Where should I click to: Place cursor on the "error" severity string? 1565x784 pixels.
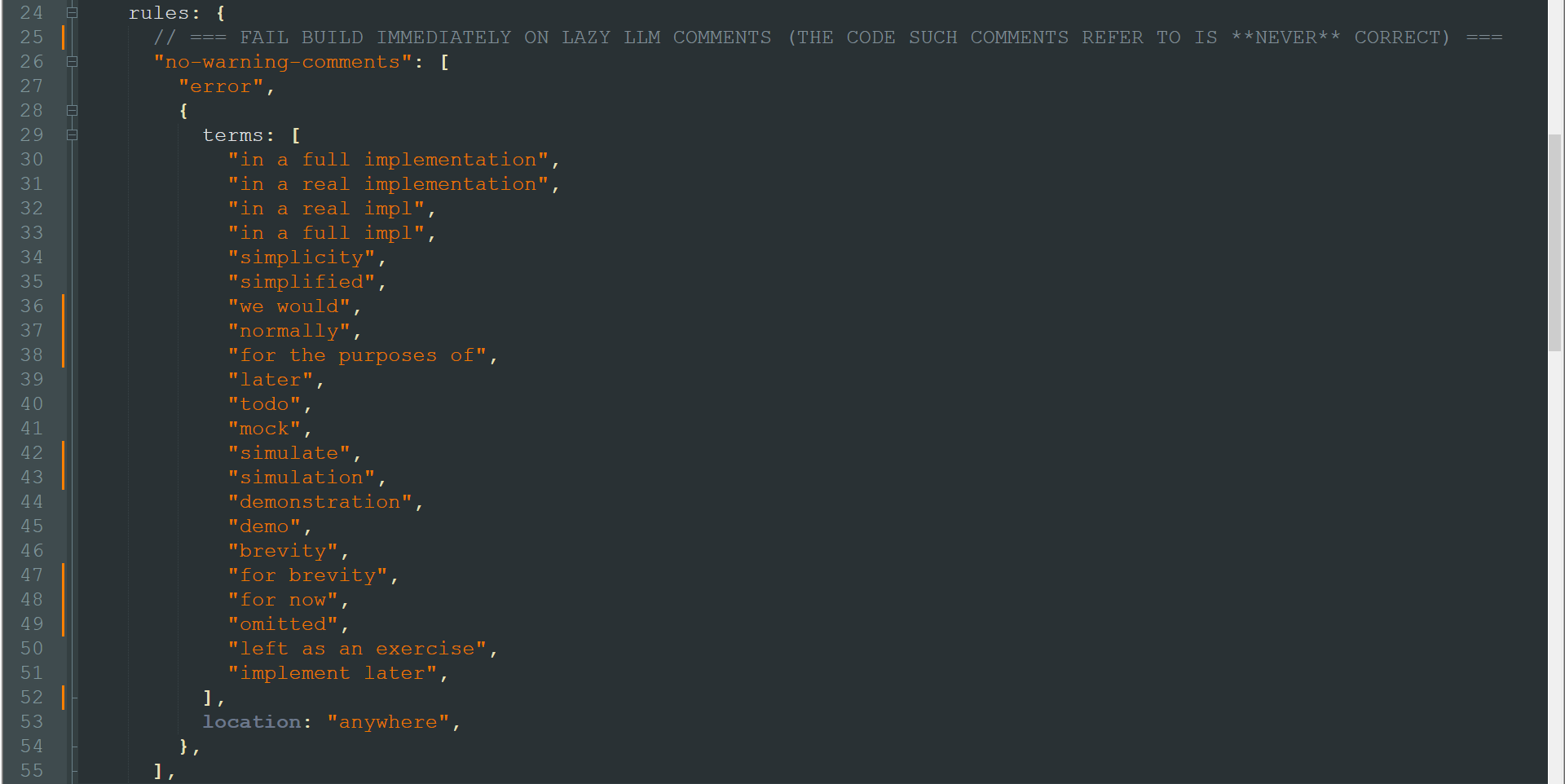tap(221, 86)
